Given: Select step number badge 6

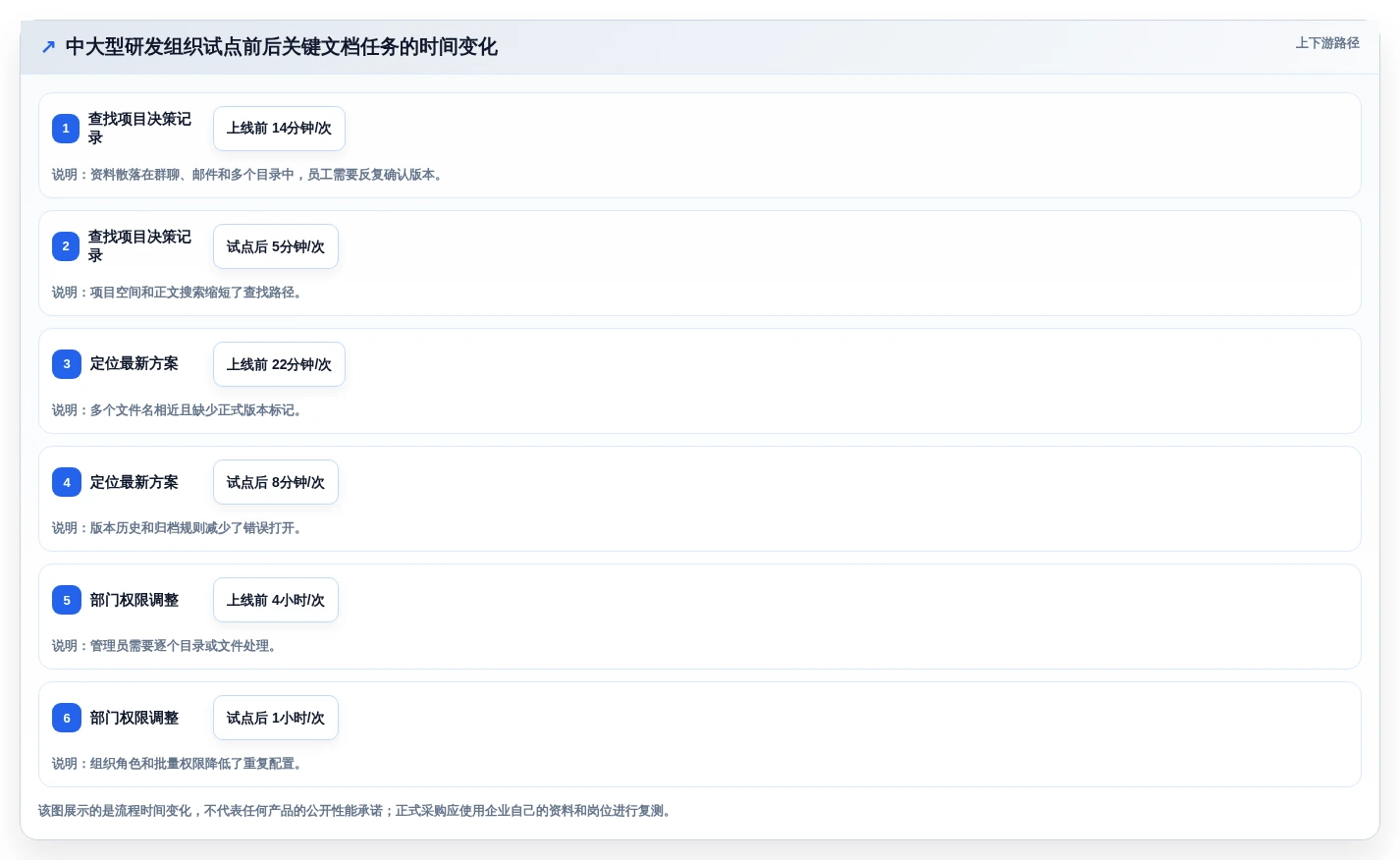Looking at the screenshot, I should click(x=66, y=718).
